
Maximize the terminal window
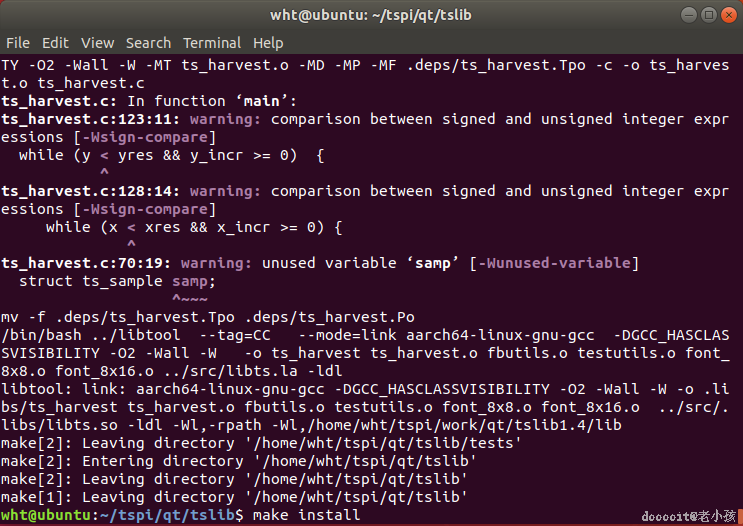708,15
